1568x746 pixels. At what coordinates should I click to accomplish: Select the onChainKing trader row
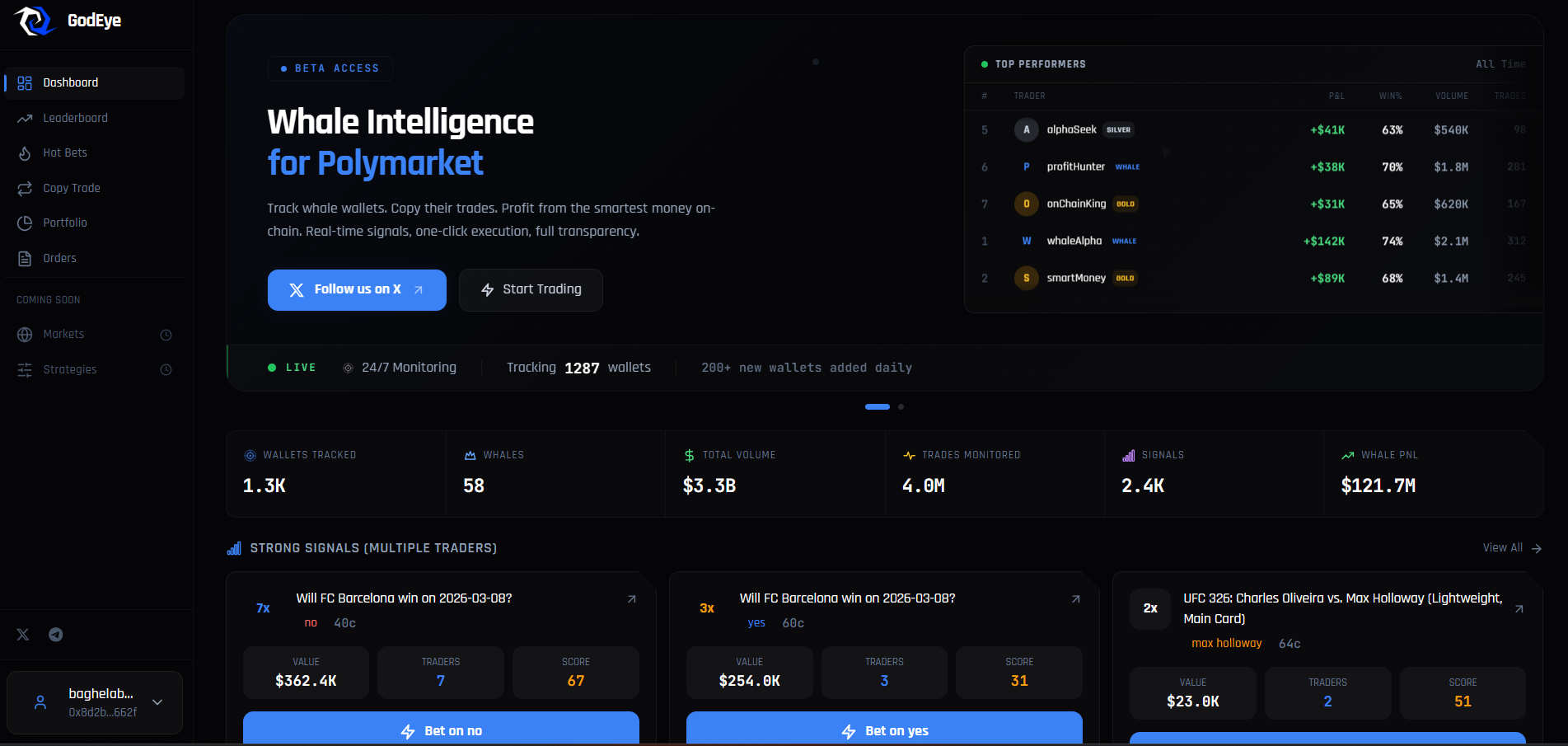(1253, 204)
